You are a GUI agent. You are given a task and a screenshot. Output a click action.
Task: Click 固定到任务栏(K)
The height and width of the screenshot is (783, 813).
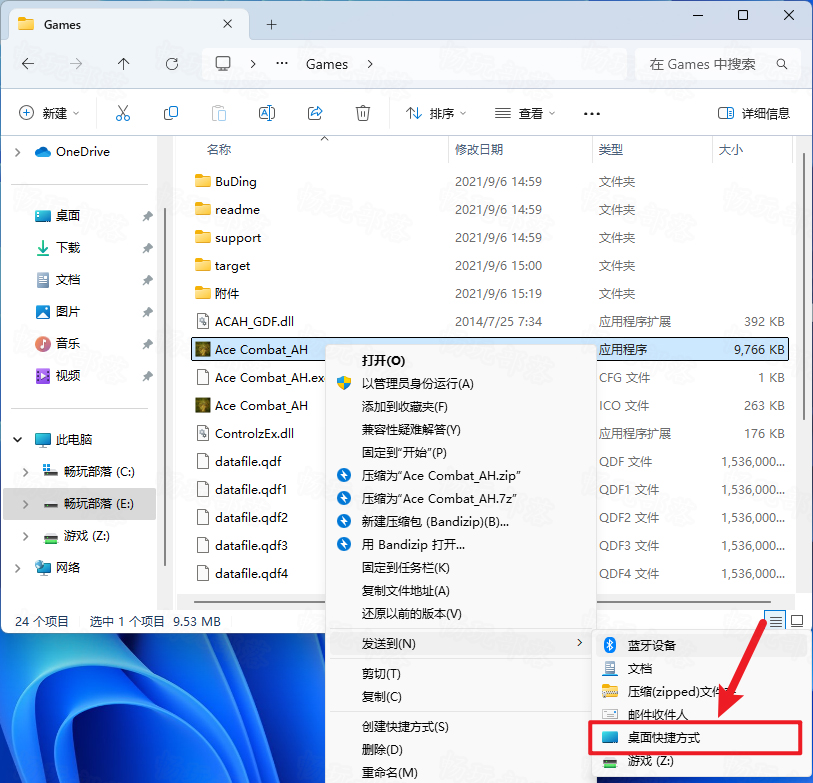405,567
